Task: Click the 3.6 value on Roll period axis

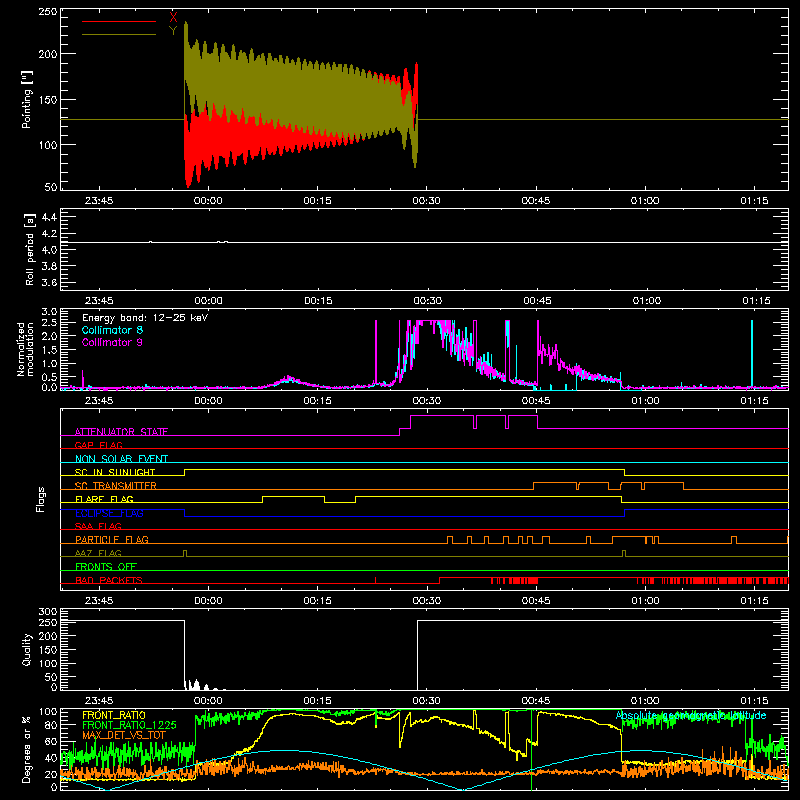Action: tap(49, 282)
